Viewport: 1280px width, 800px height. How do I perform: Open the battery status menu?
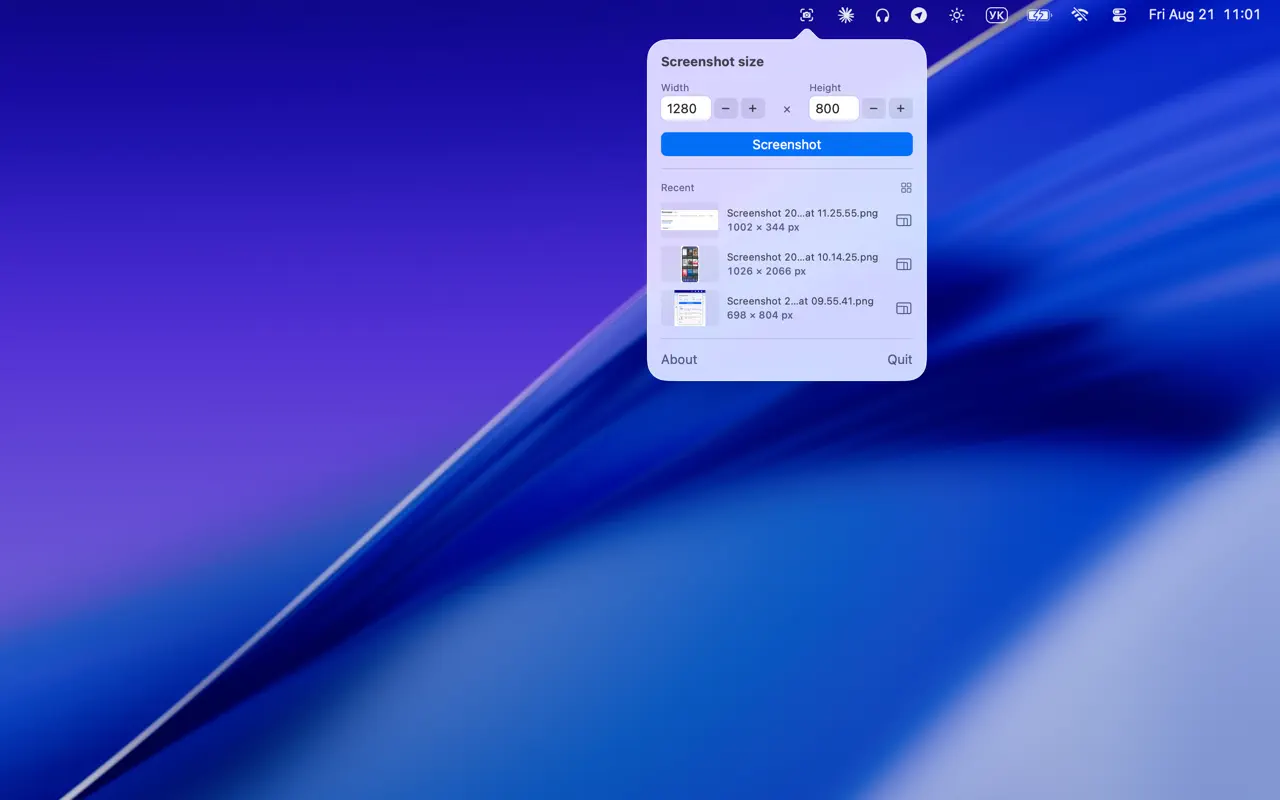pyautogui.click(x=1039, y=15)
